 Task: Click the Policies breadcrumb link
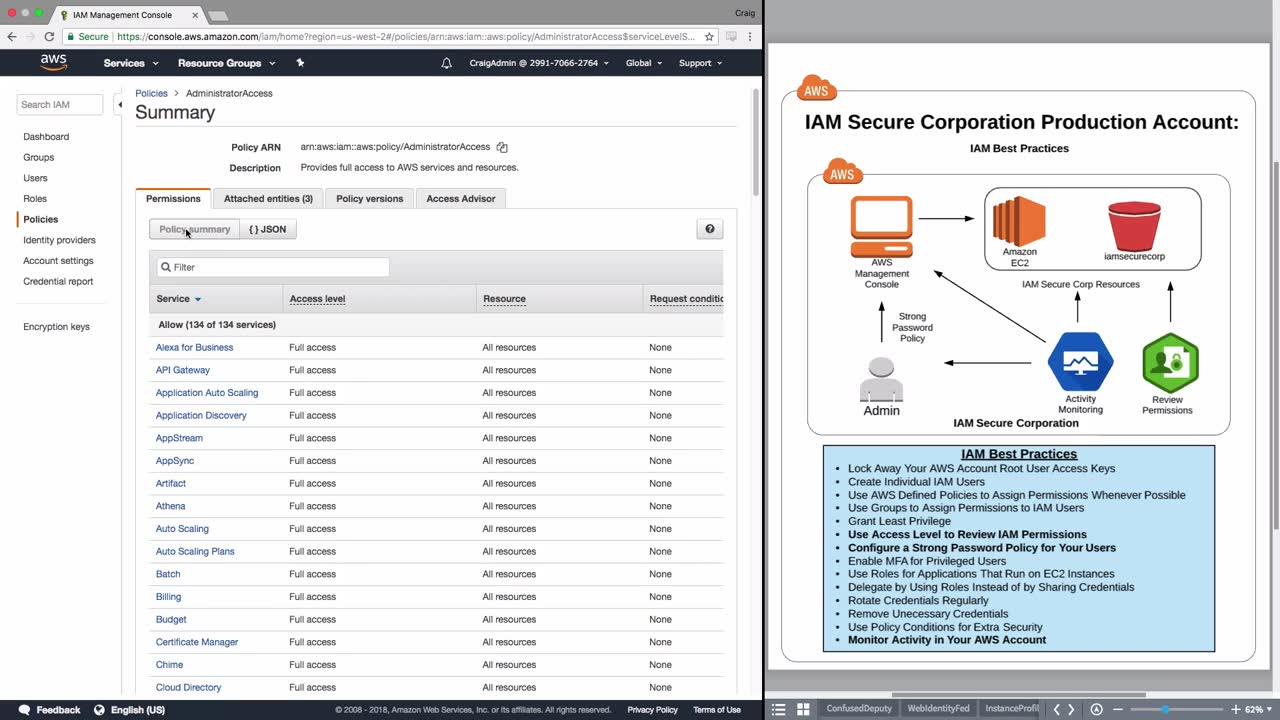pos(152,93)
